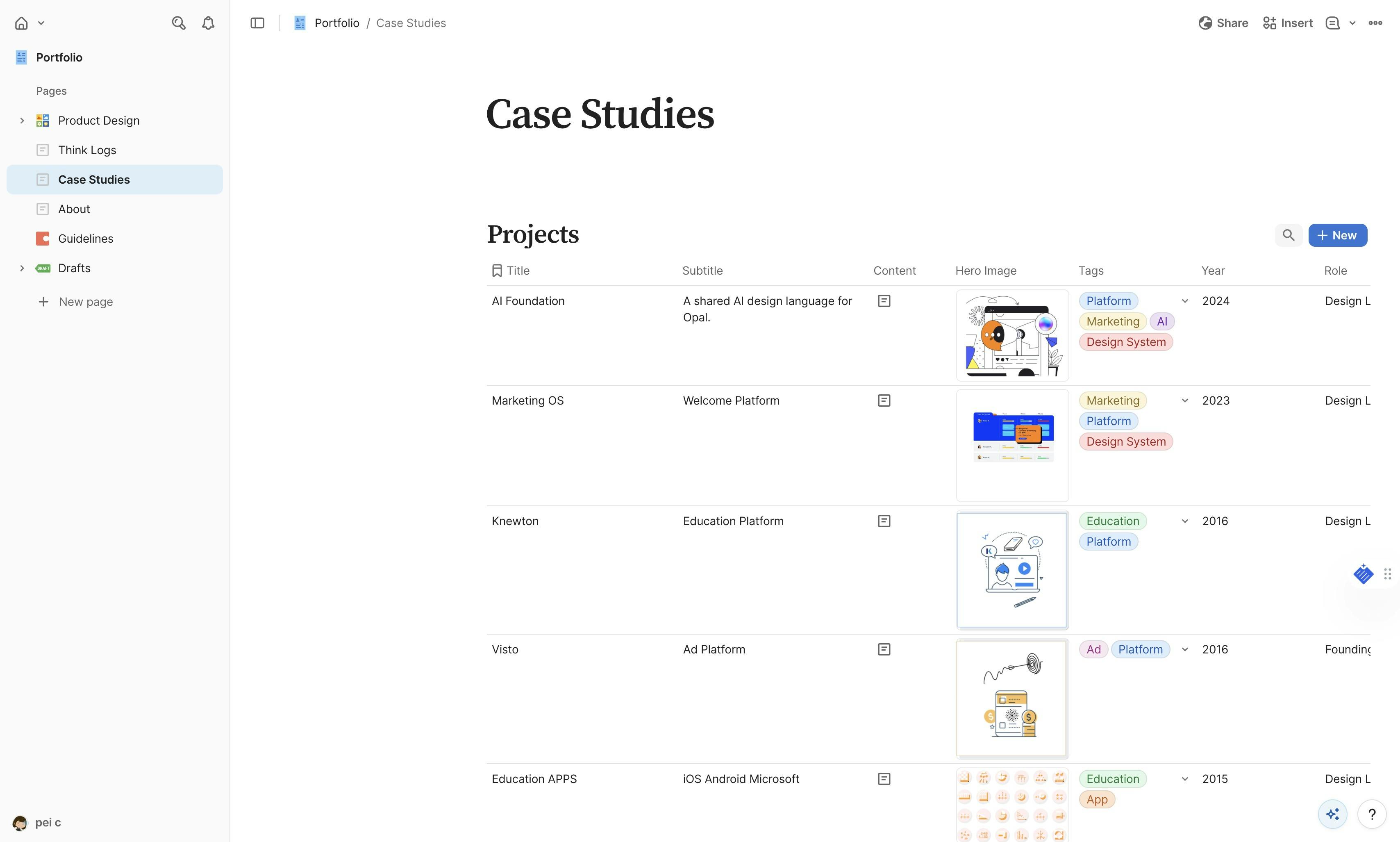The height and width of the screenshot is (842, 1400).
Task: Toggle the sidebar panel icon
Action: (x=257, y=23)
